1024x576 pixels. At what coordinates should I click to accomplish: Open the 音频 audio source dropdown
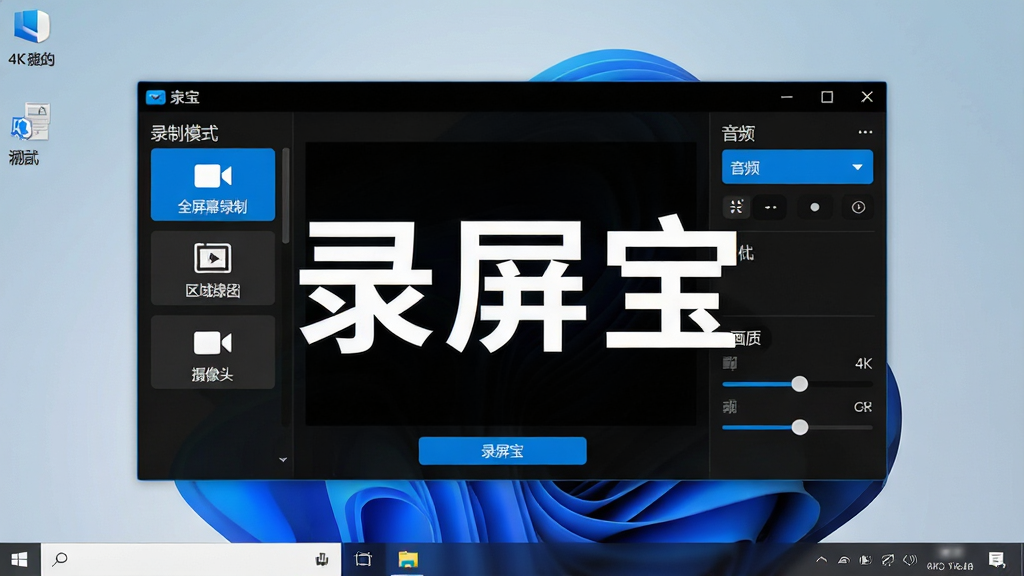coord(797,167)
